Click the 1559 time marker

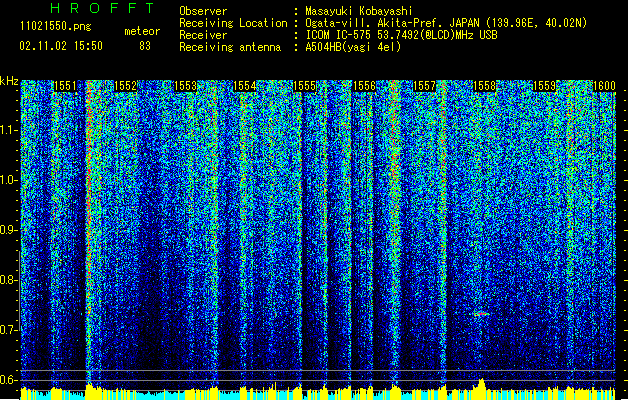(x=544, y=86)
